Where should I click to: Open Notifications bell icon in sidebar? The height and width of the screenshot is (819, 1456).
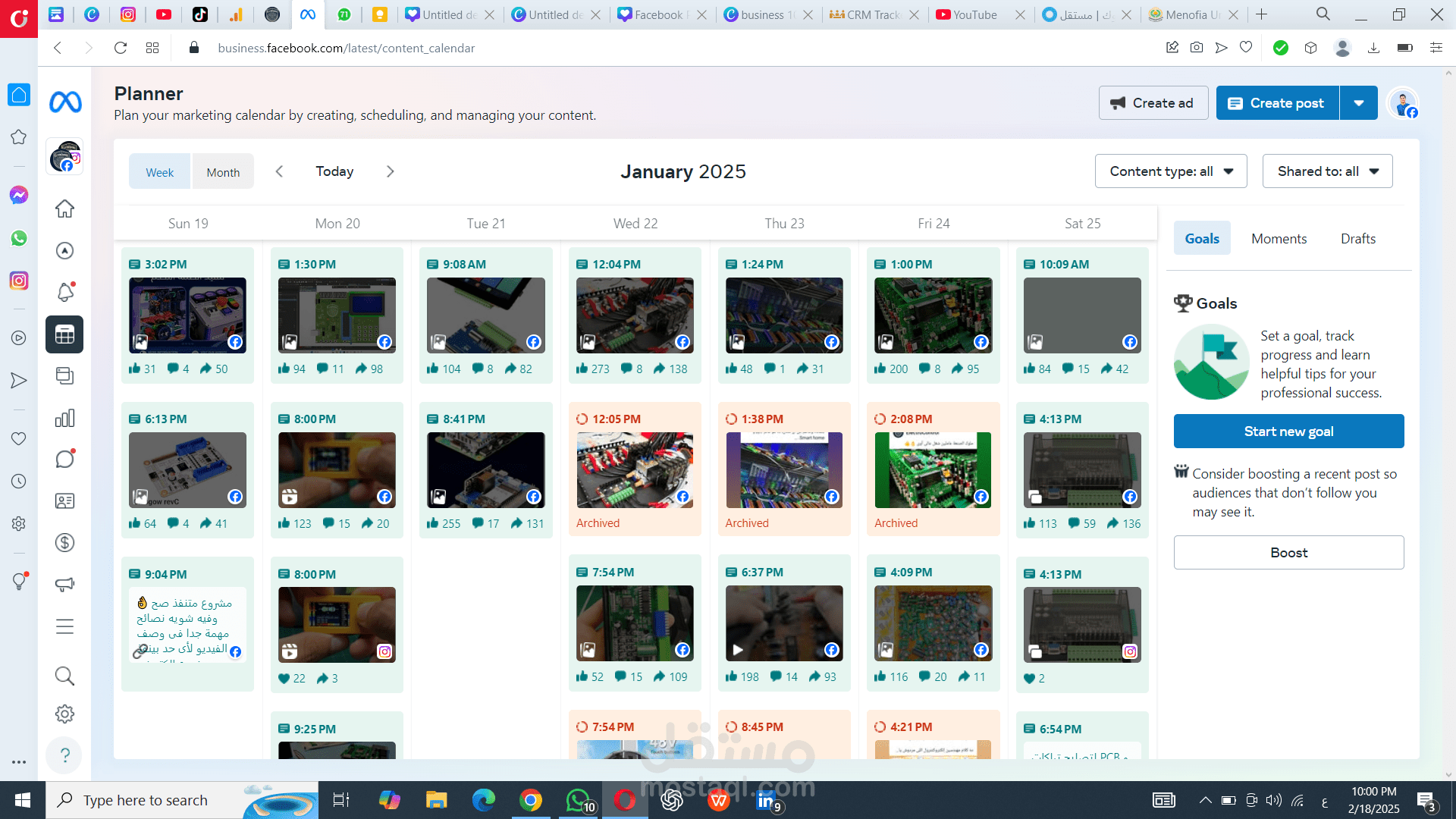pyautogui.click(x=64, y=292)
